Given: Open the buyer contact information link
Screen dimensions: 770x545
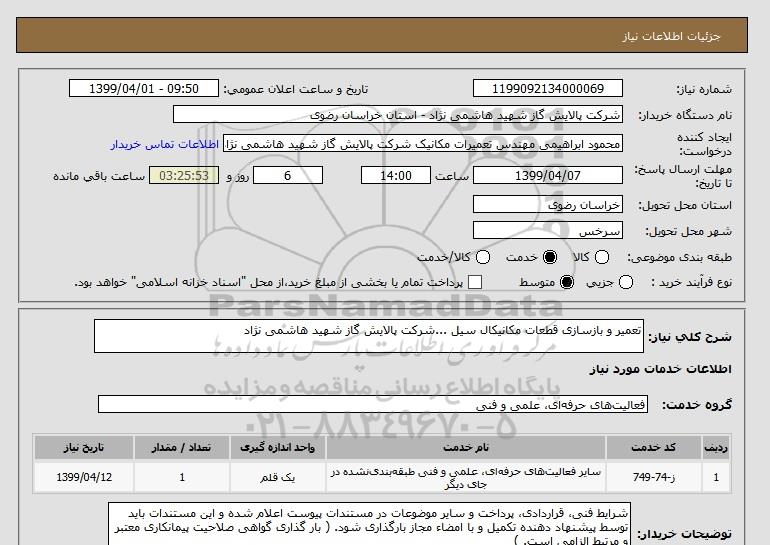Looking at the screenshot, I should click(165, 144).
